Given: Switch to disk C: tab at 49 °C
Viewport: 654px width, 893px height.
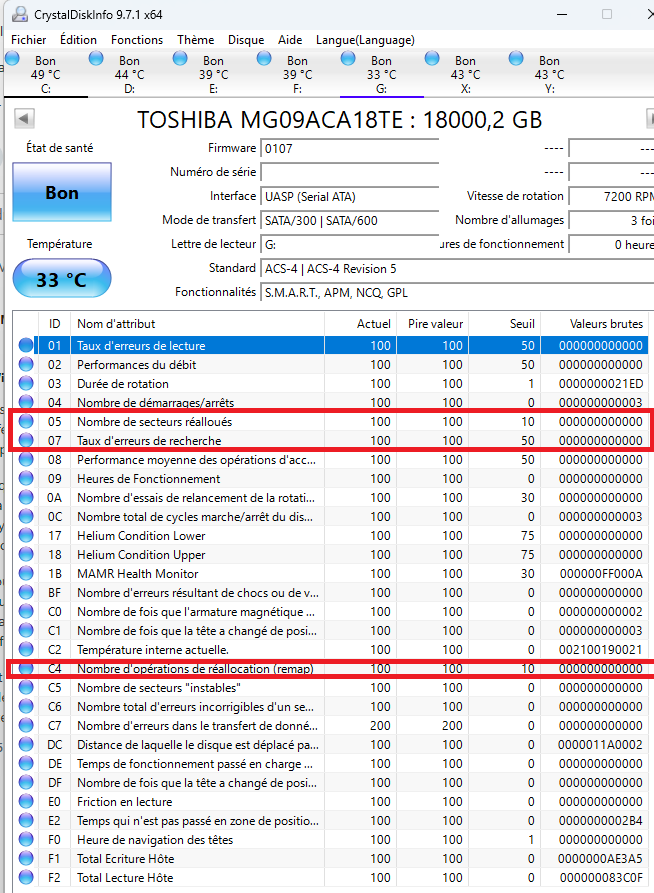Looking at the screenshot, I should (x=46, y=74).
